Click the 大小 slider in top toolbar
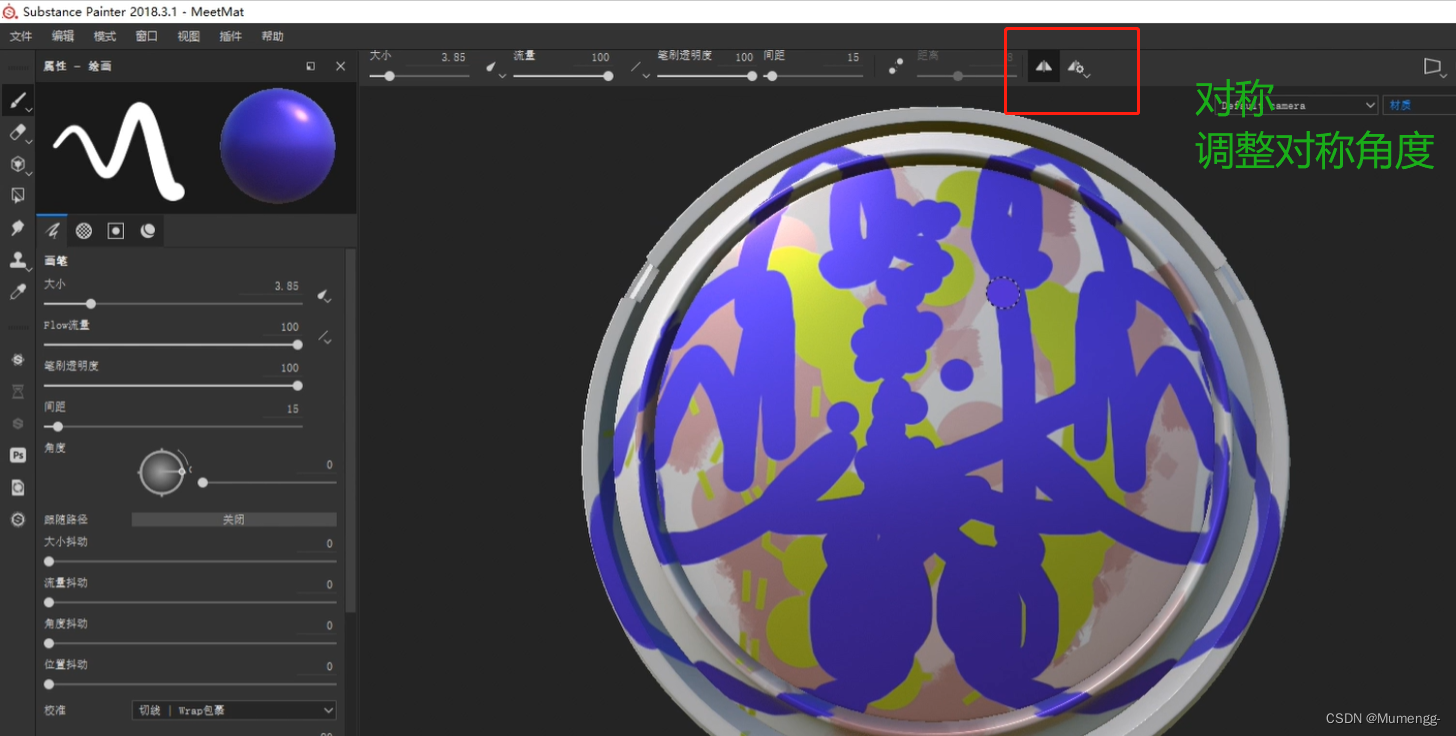 (x=419, y=76)
